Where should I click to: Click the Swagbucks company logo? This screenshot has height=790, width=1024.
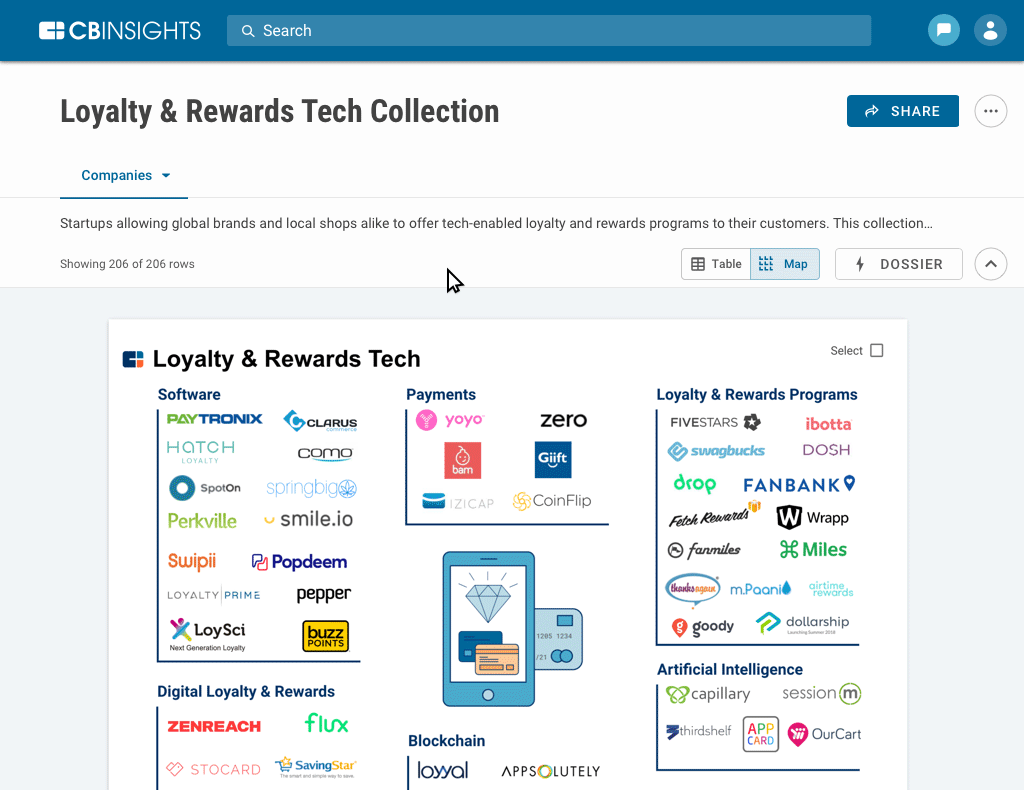716,451
